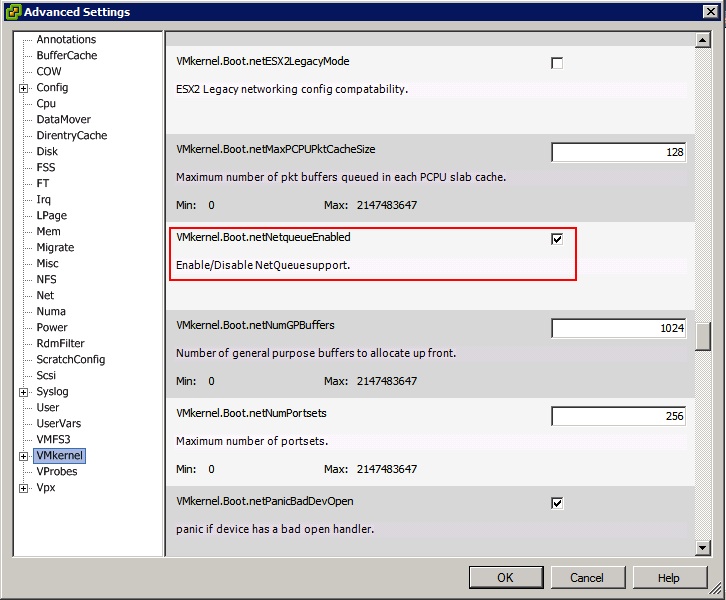The width and height of the screenshot is (726, 600).
Task: Select Config in the tree
Action: (52, 88)
